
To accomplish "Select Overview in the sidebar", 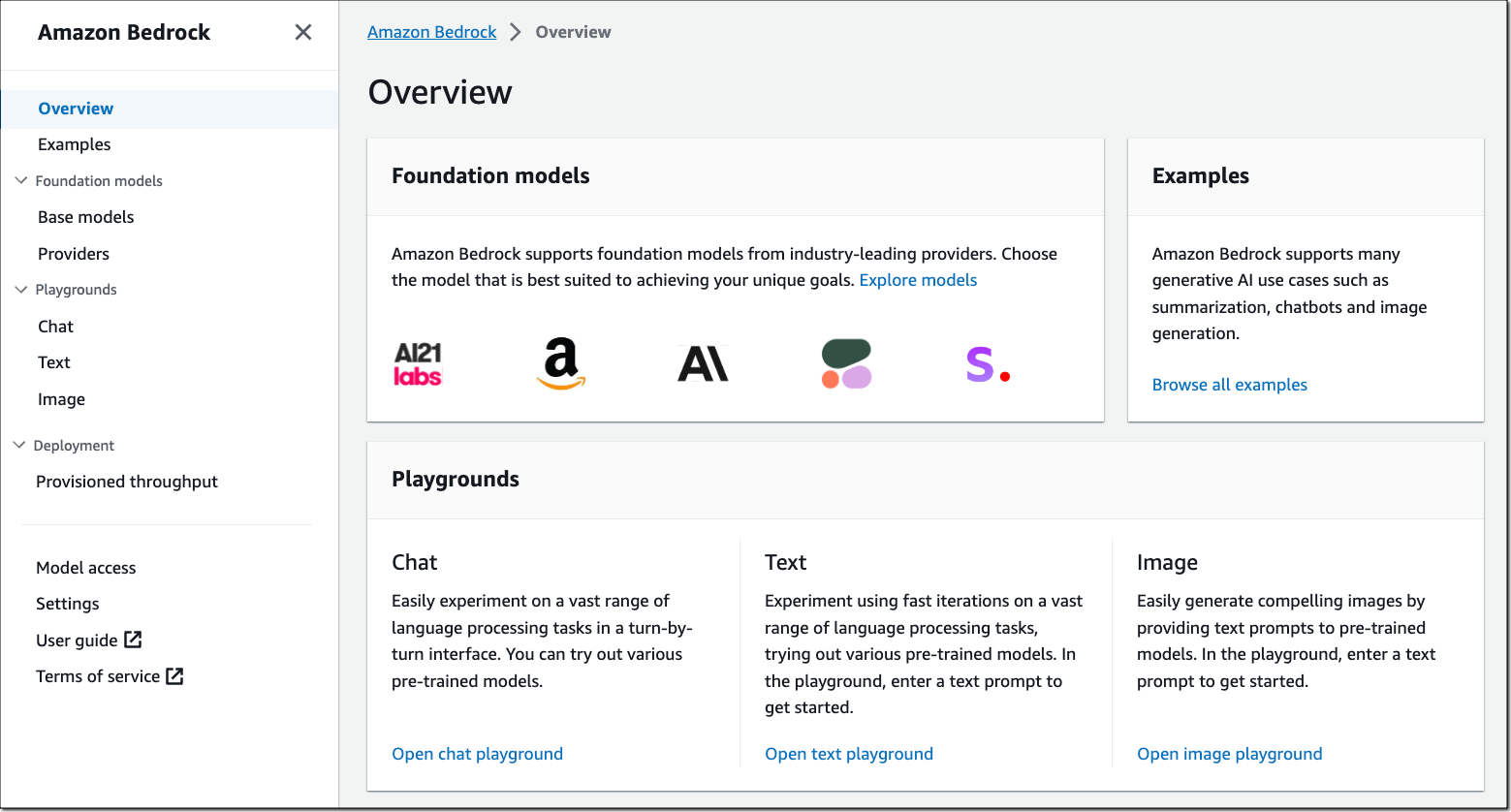I will click(x=76, y=109).
